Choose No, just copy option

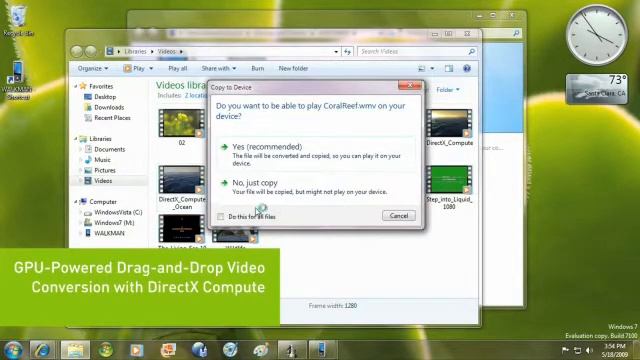(x=316, y=187)
